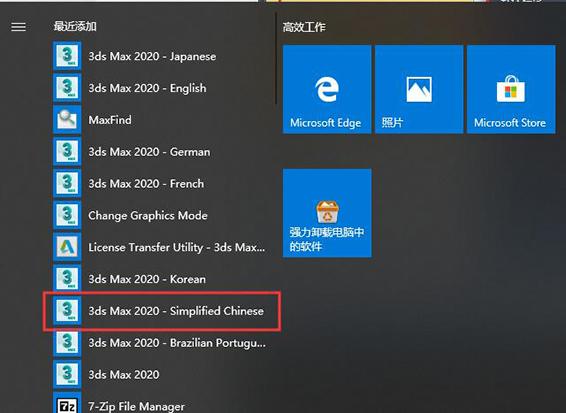
Task: Select License Transfer Utility - 3ds Max label
Action: (x=177, y=247)
